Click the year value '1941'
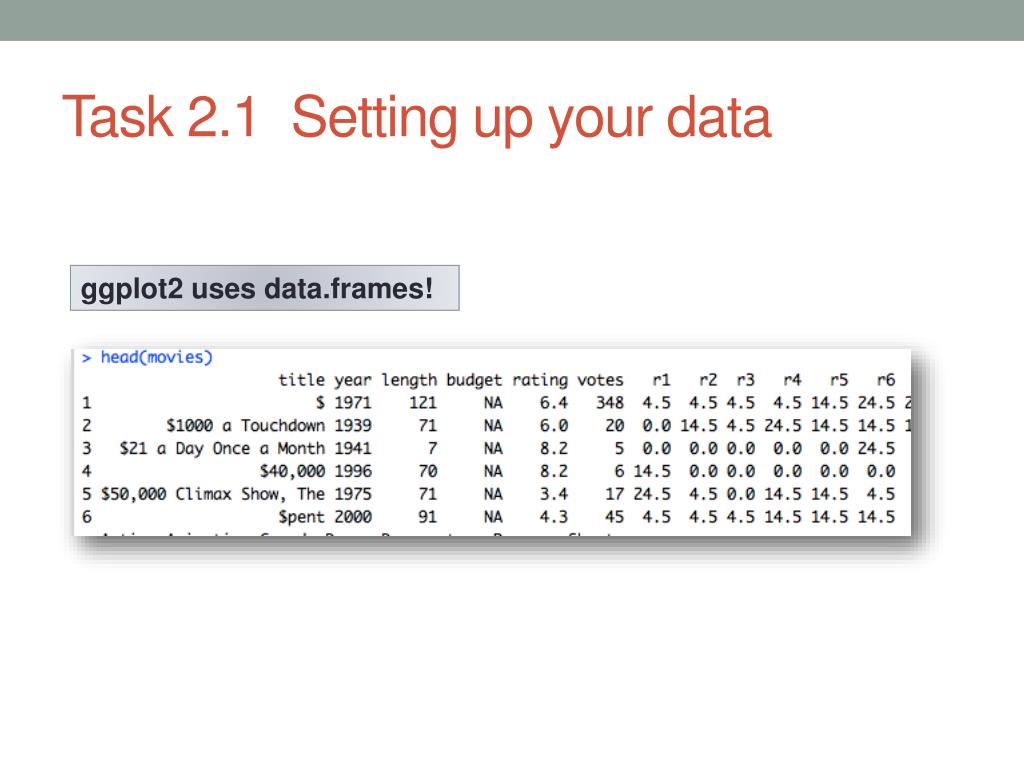This screenshot has width=1024, height=768. 353,449
